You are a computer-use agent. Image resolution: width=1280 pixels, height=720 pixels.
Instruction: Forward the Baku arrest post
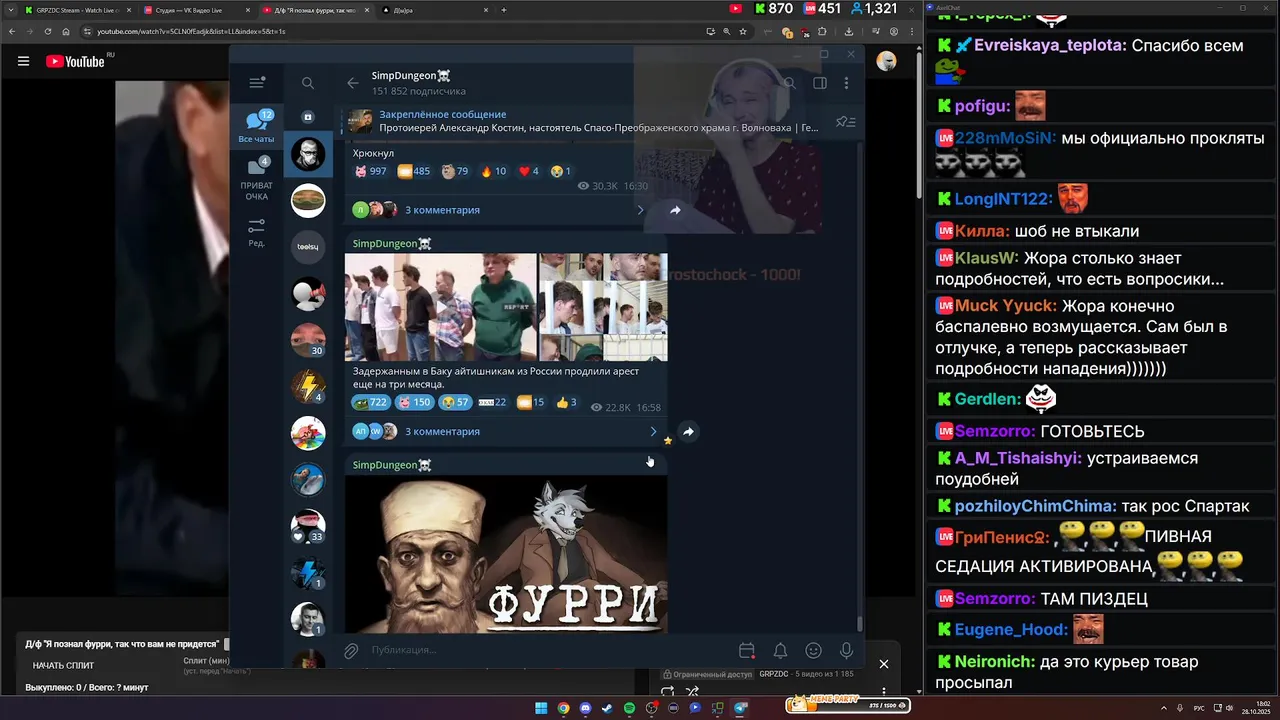click(x=688, y=431)
